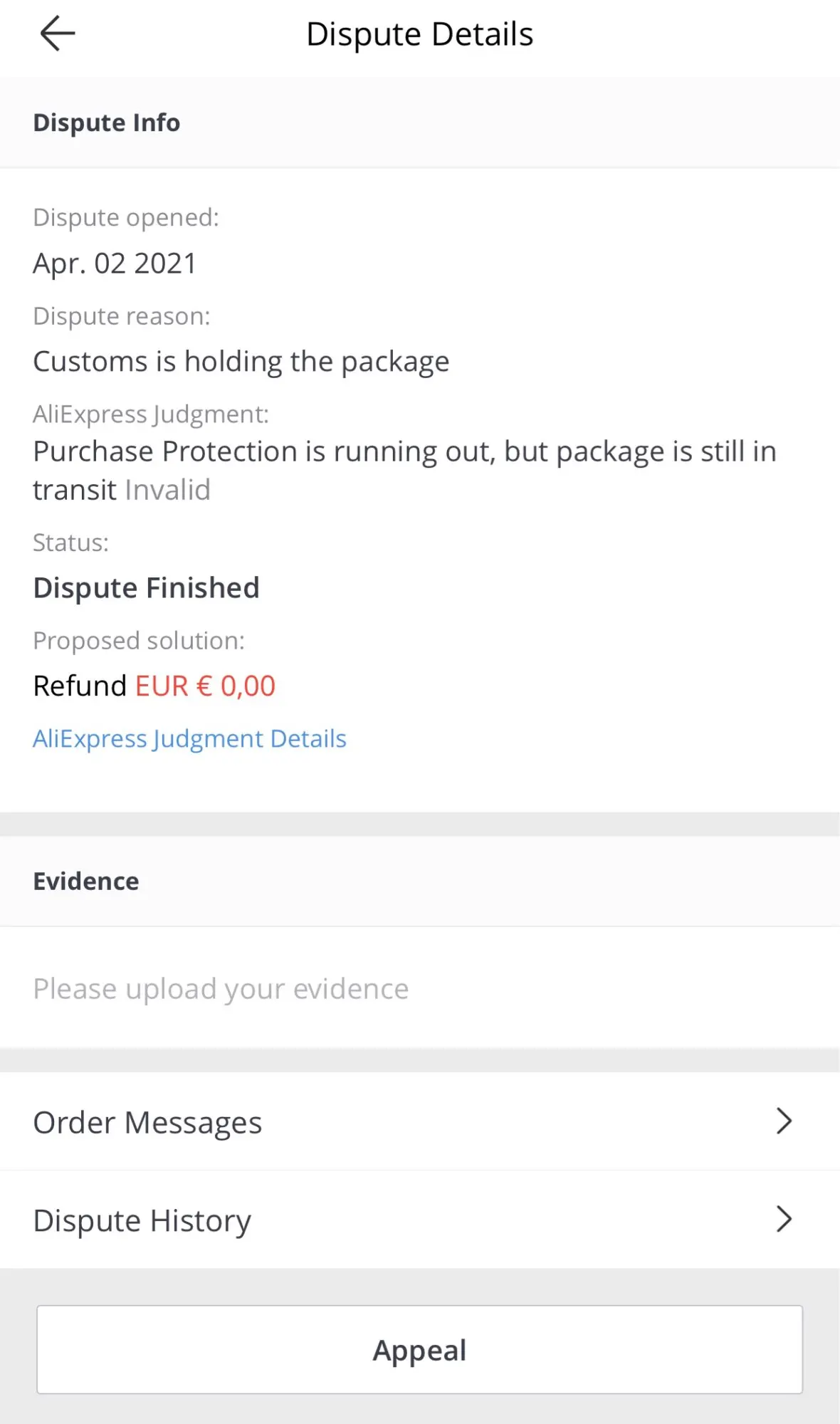
Task: Click the Dispute Details page title
Action: pos(419,34)
